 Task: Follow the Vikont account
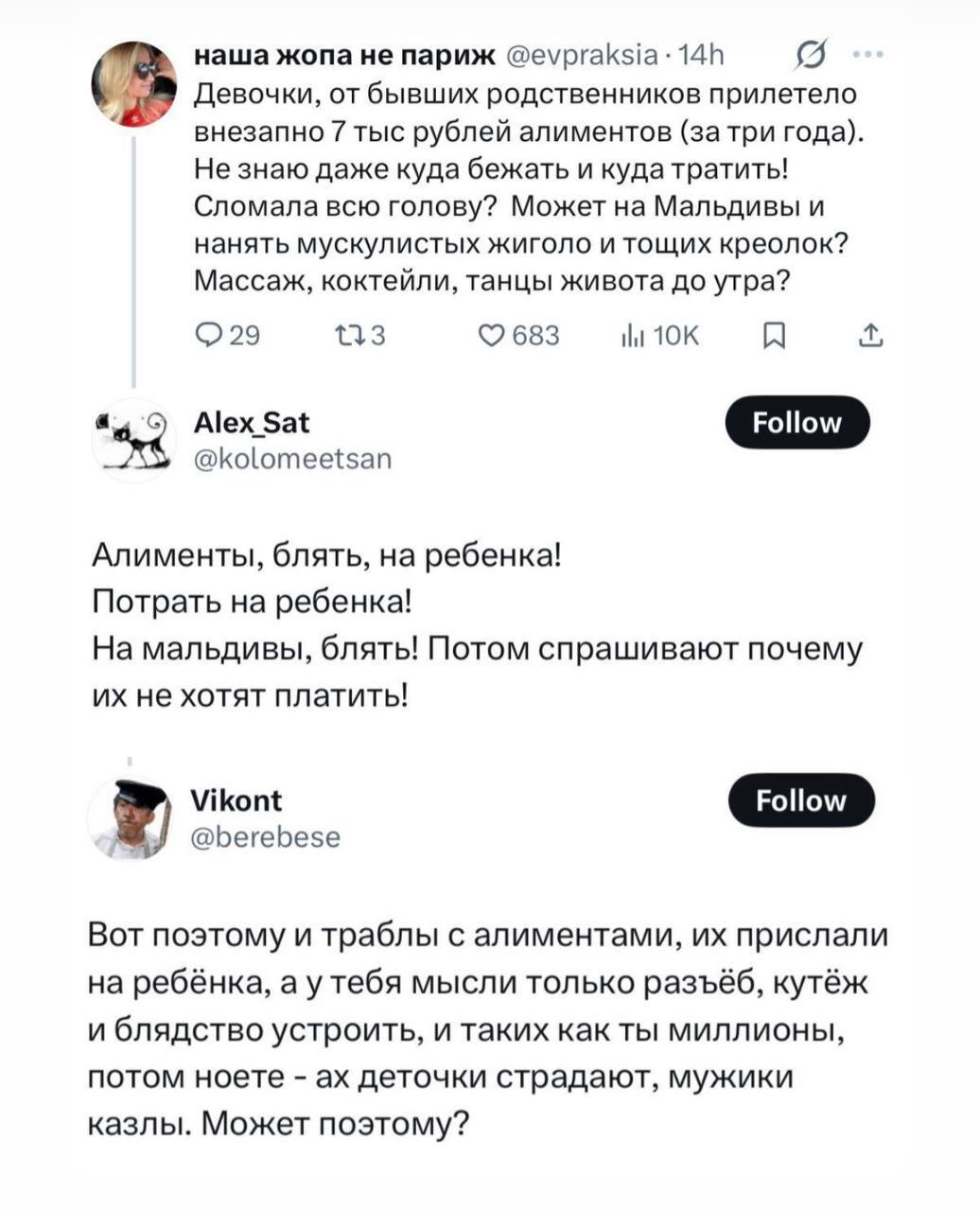coord(800,800)
